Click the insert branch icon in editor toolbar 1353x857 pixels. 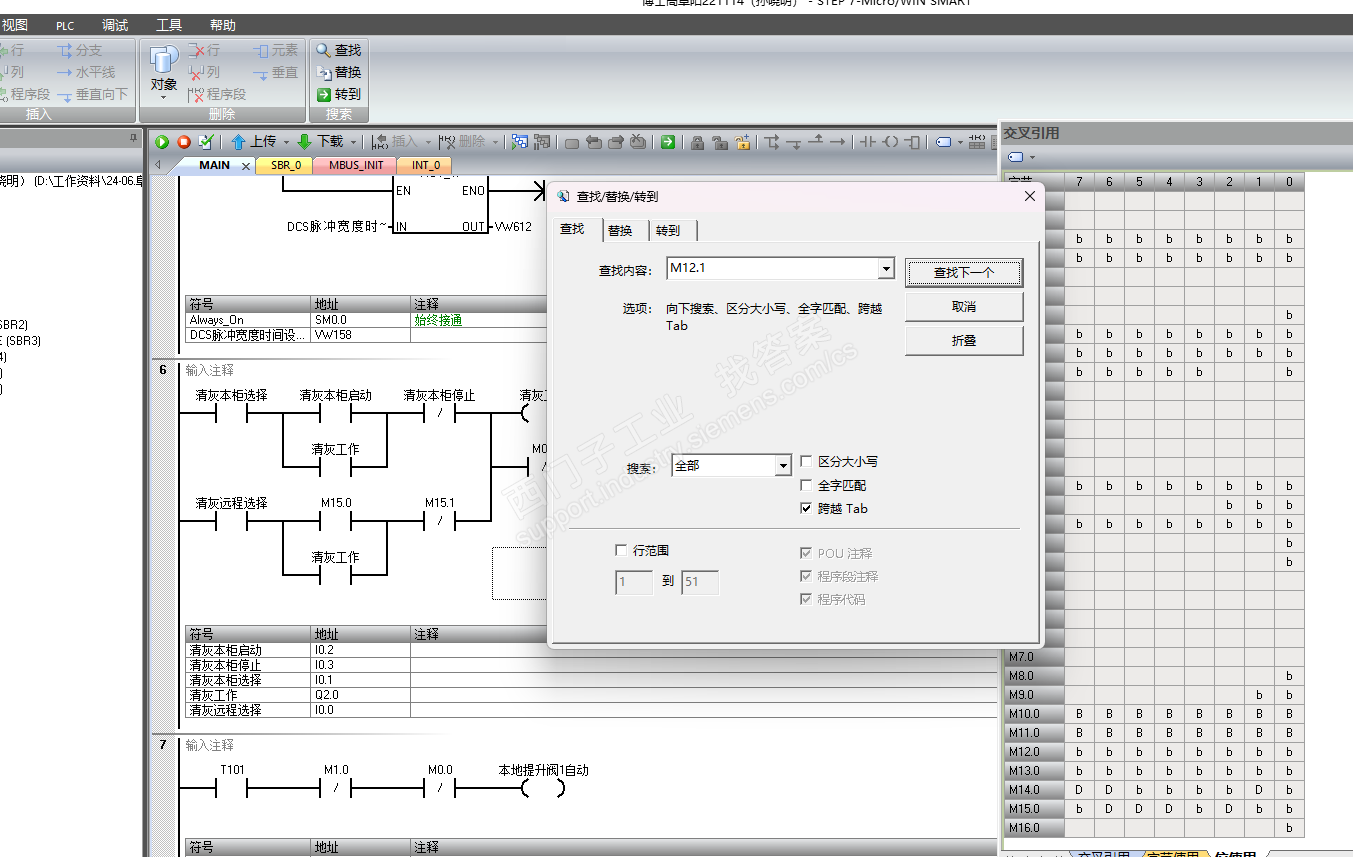pos(772,142)
